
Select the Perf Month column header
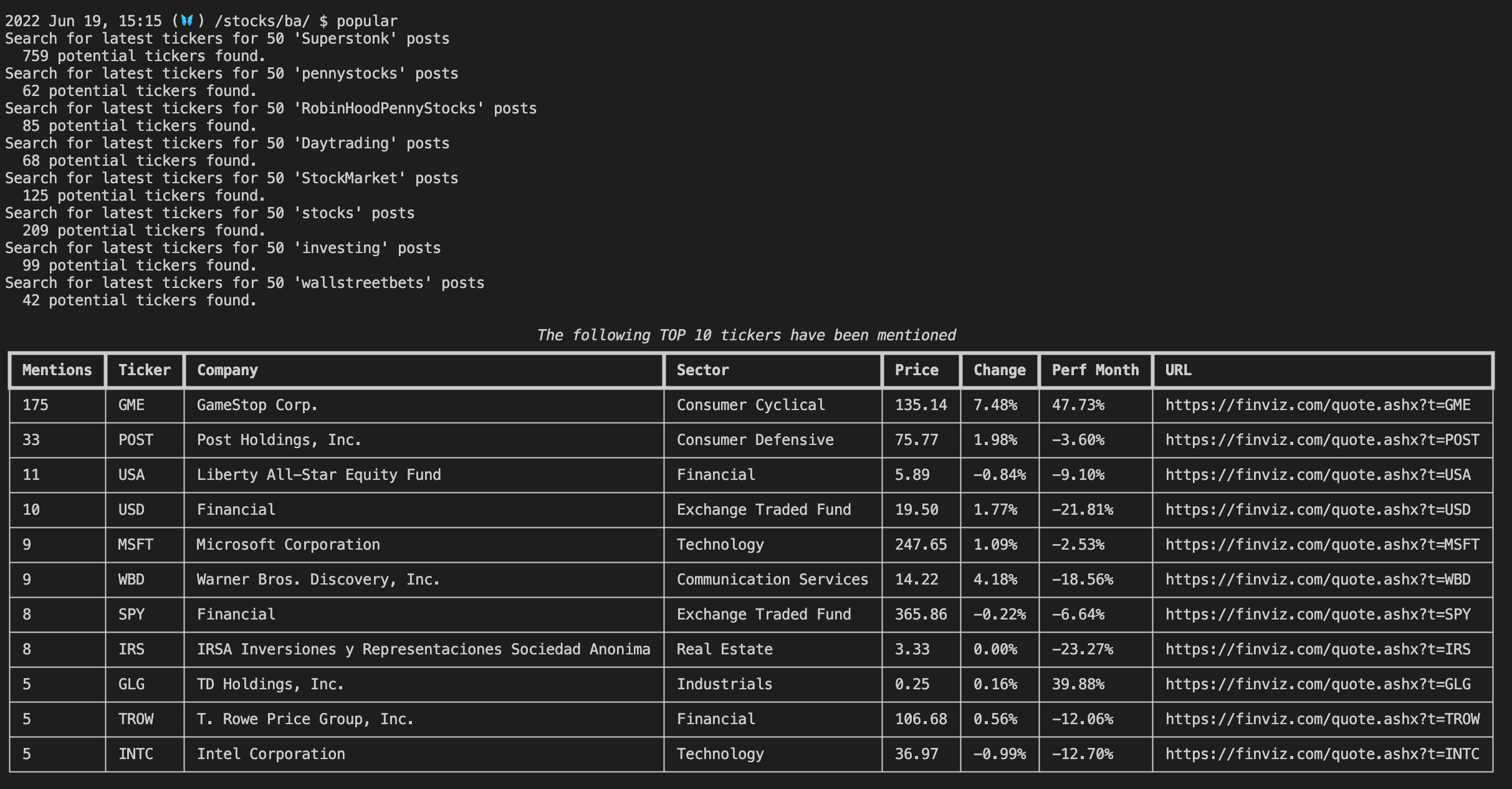pos(1094,370)
